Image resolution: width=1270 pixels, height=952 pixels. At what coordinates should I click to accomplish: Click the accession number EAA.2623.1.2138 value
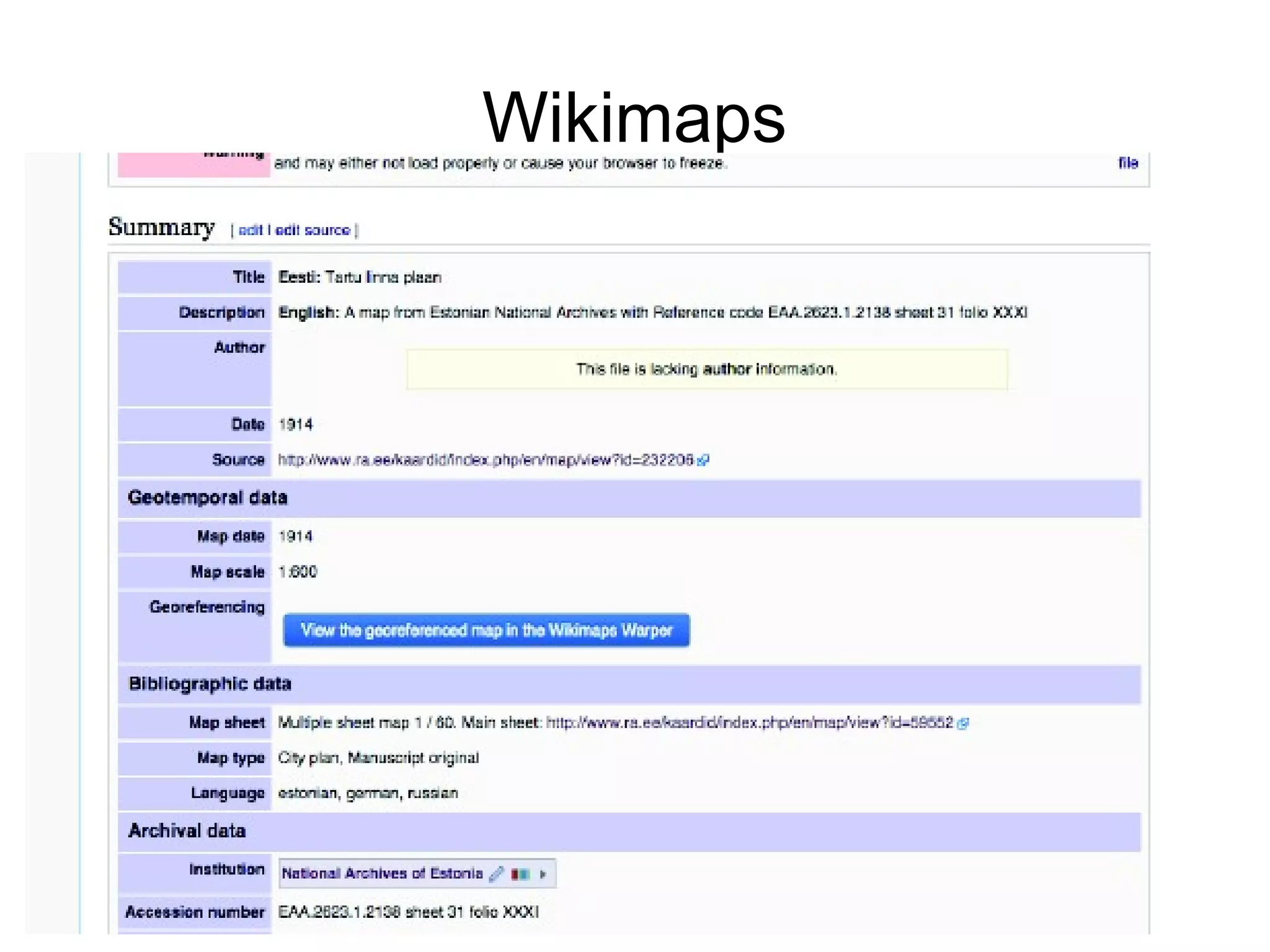pyautogui.click(x=408, y=912)
